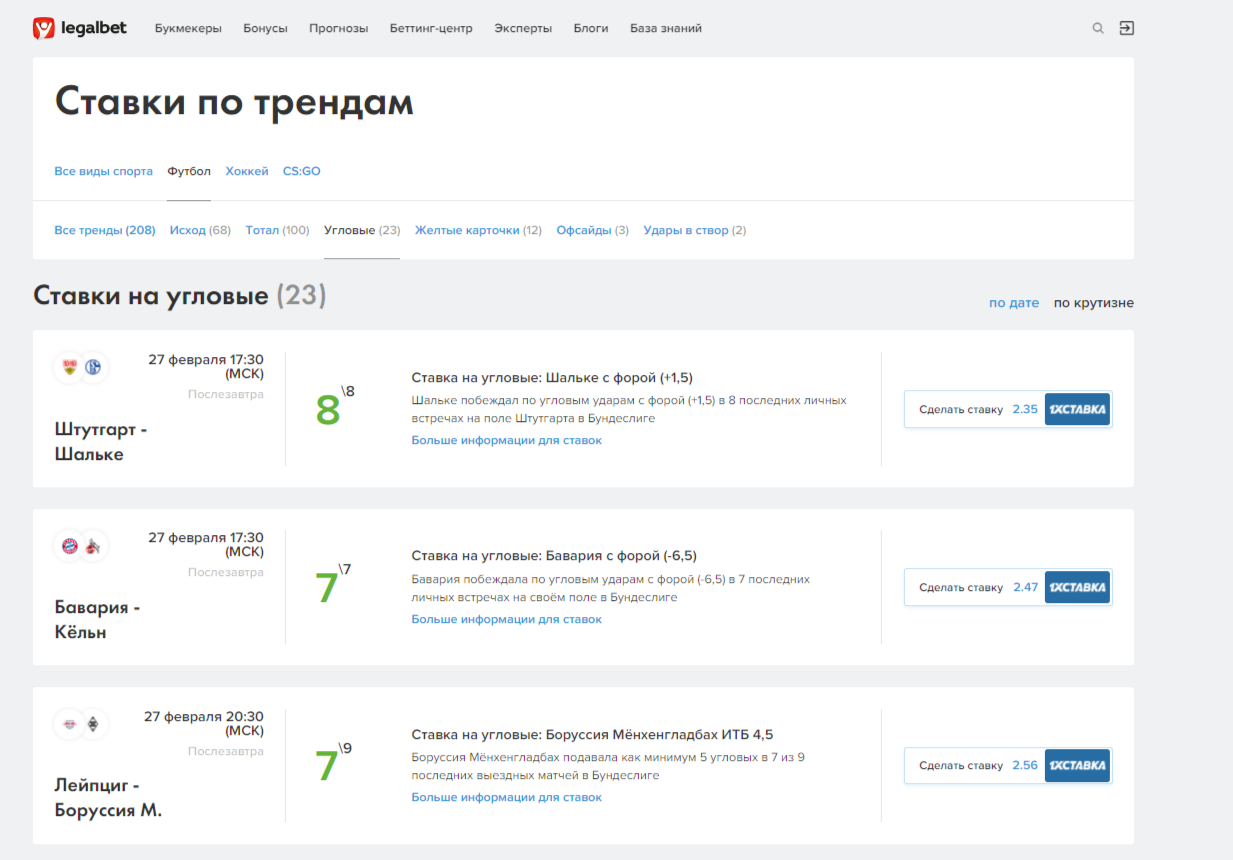The width and height of the screenshot is (1233, 860).
Task: Click the Köln team crest icon
Action: [x=94, y=546]
